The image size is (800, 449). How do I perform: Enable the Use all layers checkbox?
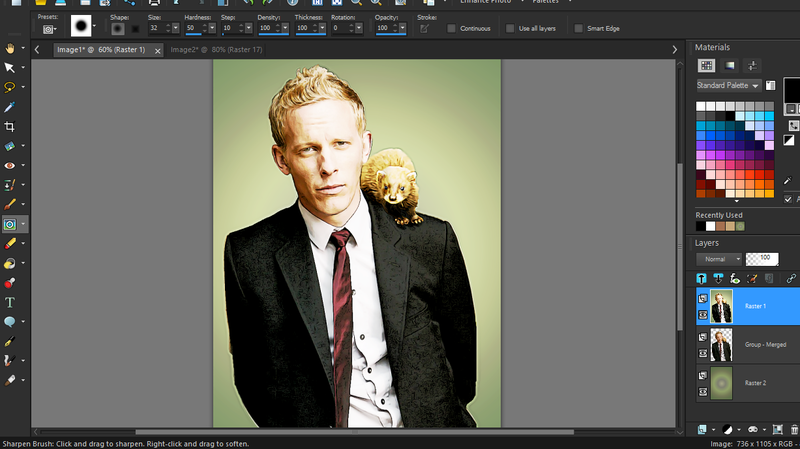[510, 29]
